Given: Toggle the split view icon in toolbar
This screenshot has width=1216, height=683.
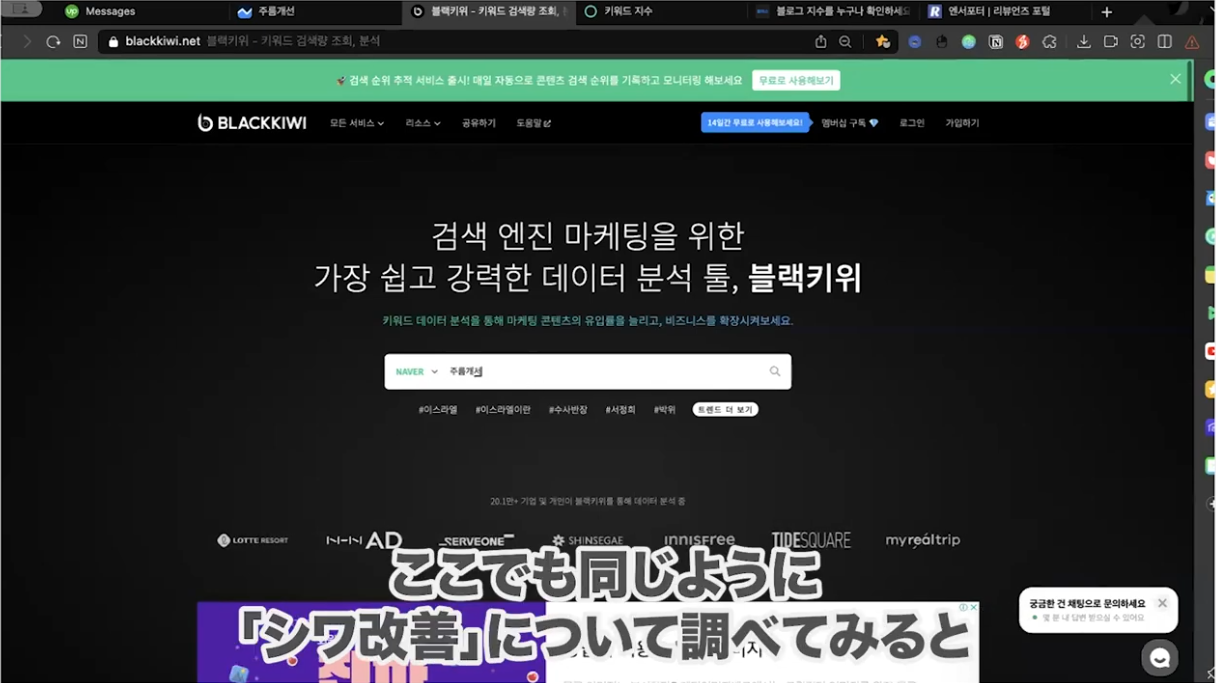Looking at the screenshot, I should [1164, 42].
